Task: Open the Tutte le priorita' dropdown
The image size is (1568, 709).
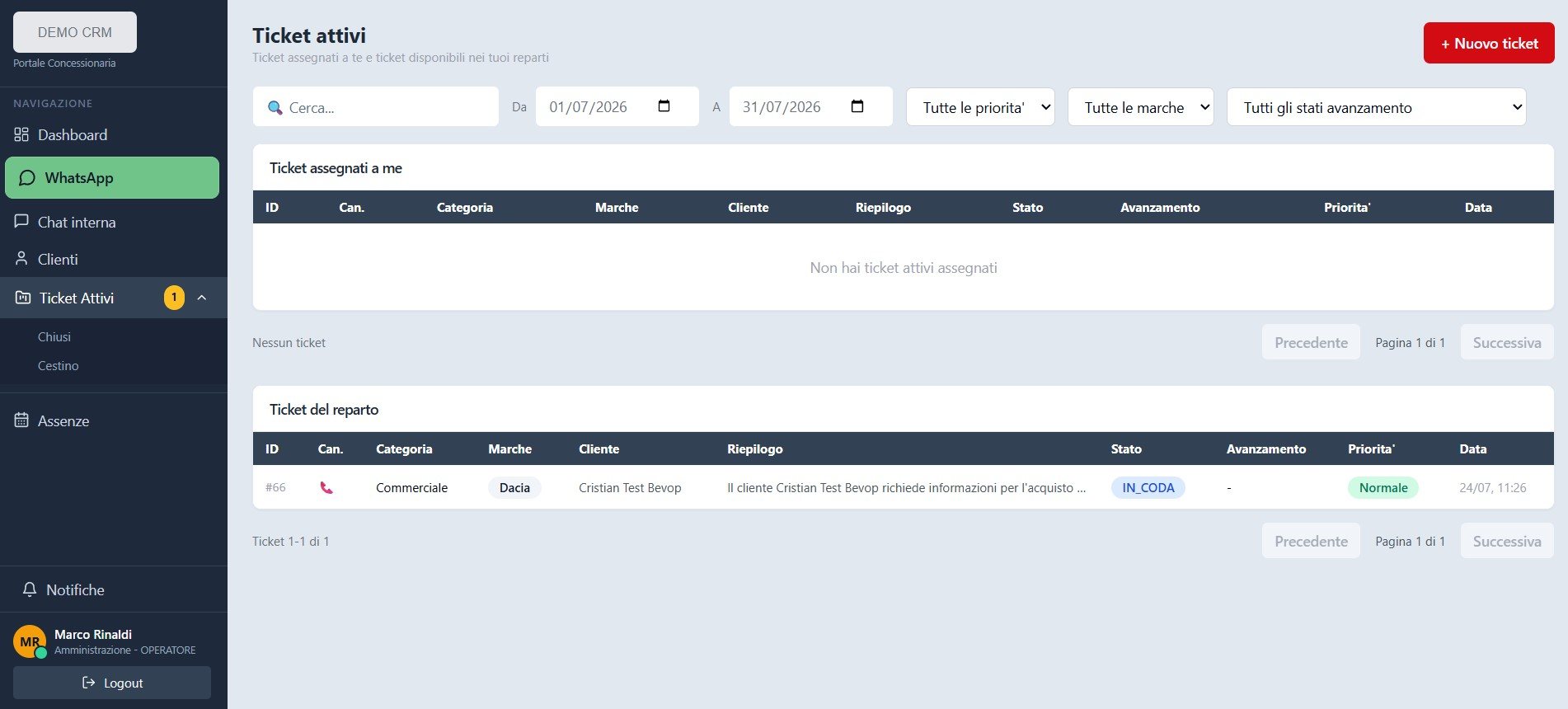Action: click(x=980, y=107)
